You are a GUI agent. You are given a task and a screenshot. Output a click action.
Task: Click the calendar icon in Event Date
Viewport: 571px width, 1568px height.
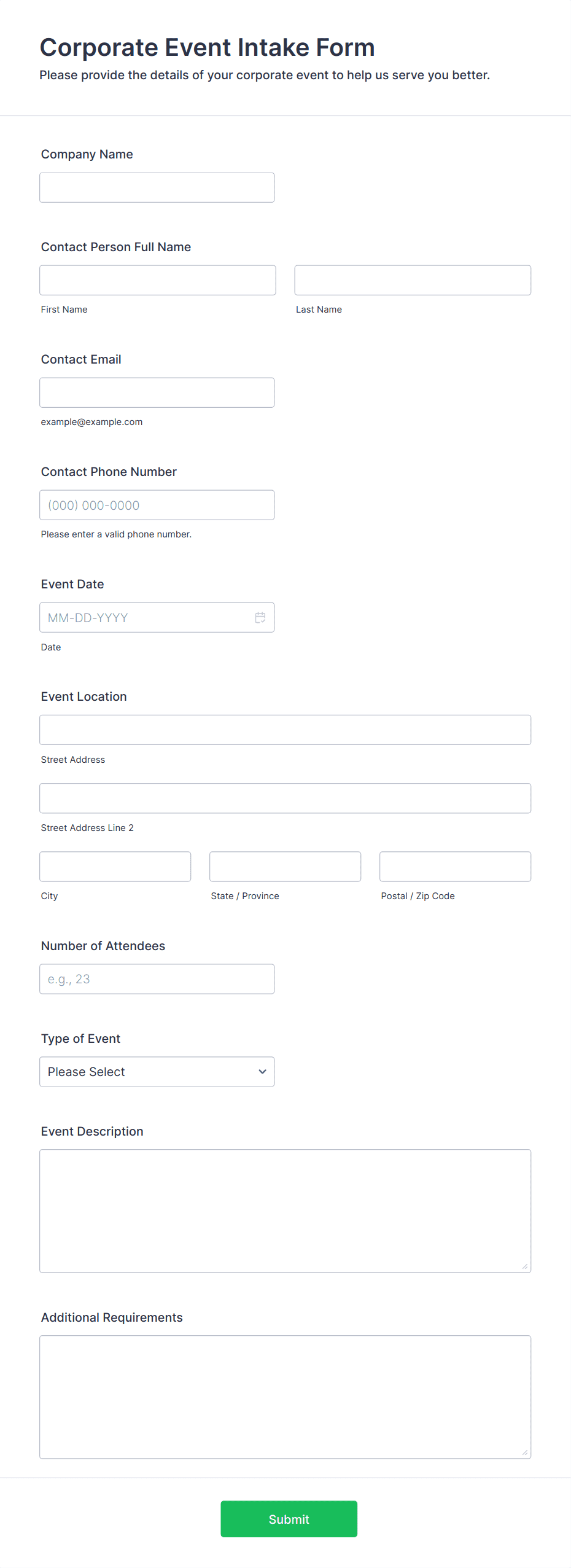point(260,617)
